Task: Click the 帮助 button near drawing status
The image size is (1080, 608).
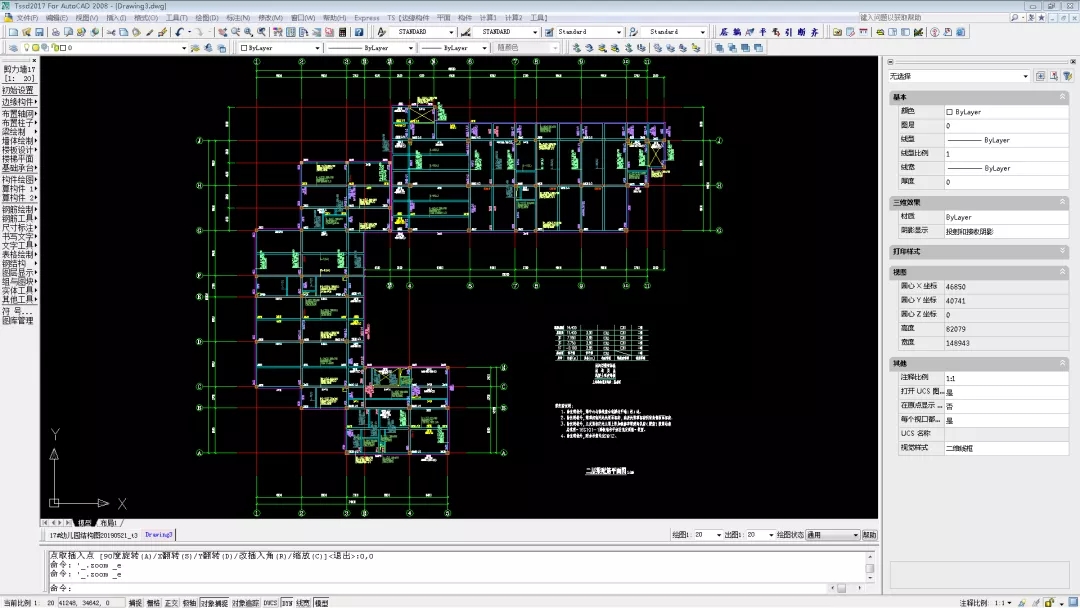Action: coord(869,535)
